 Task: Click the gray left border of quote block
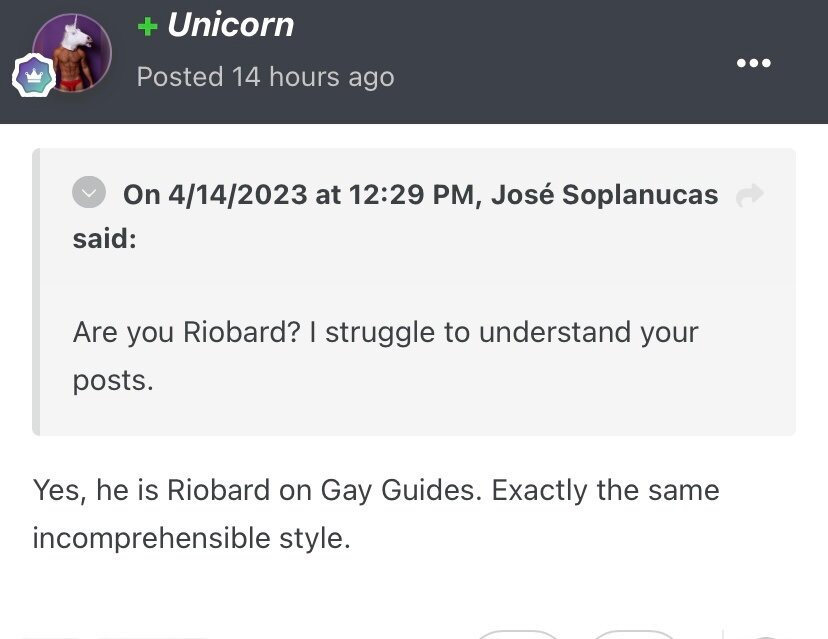(36, 292)
